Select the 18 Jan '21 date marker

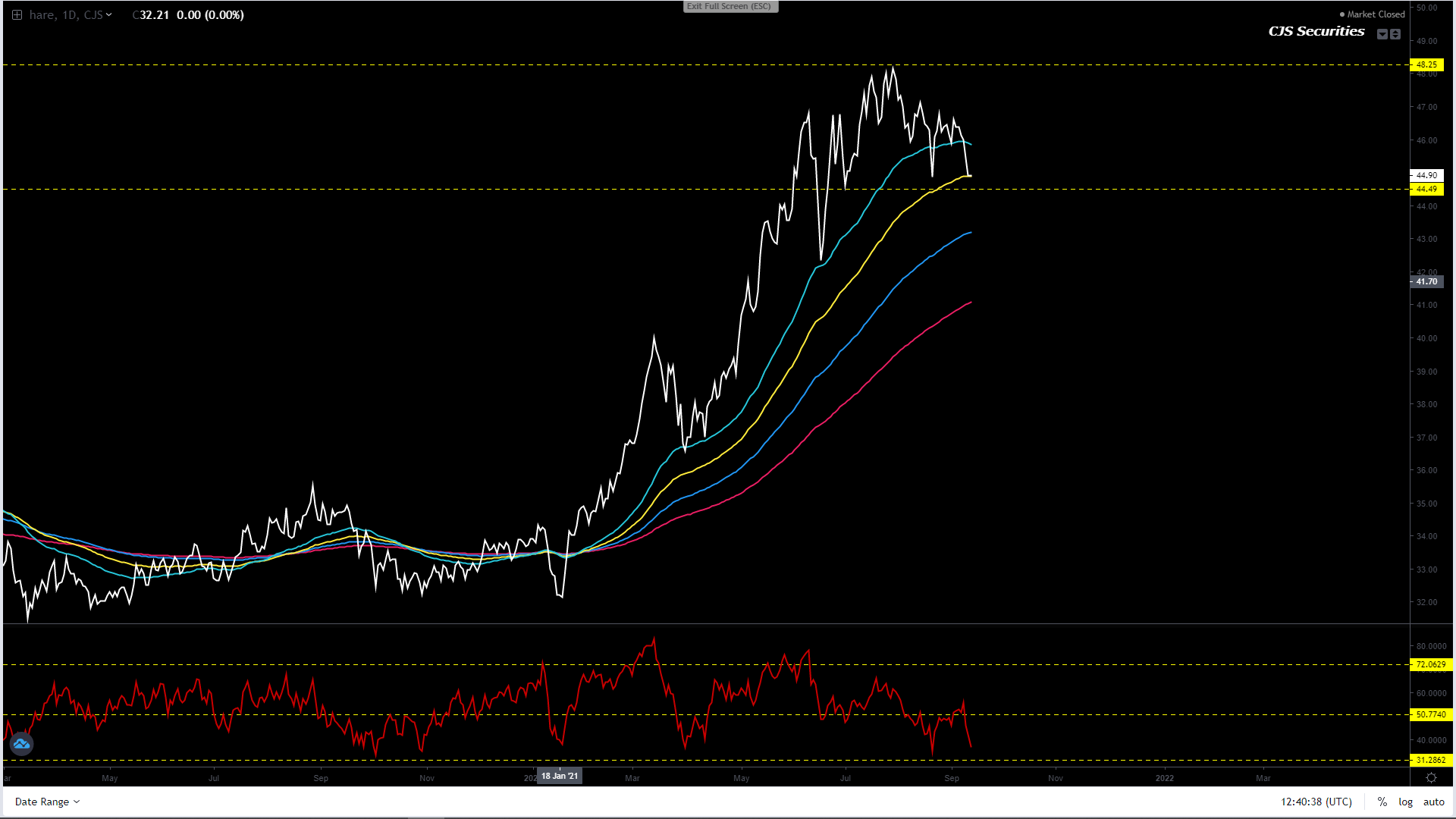pos(560,776)
